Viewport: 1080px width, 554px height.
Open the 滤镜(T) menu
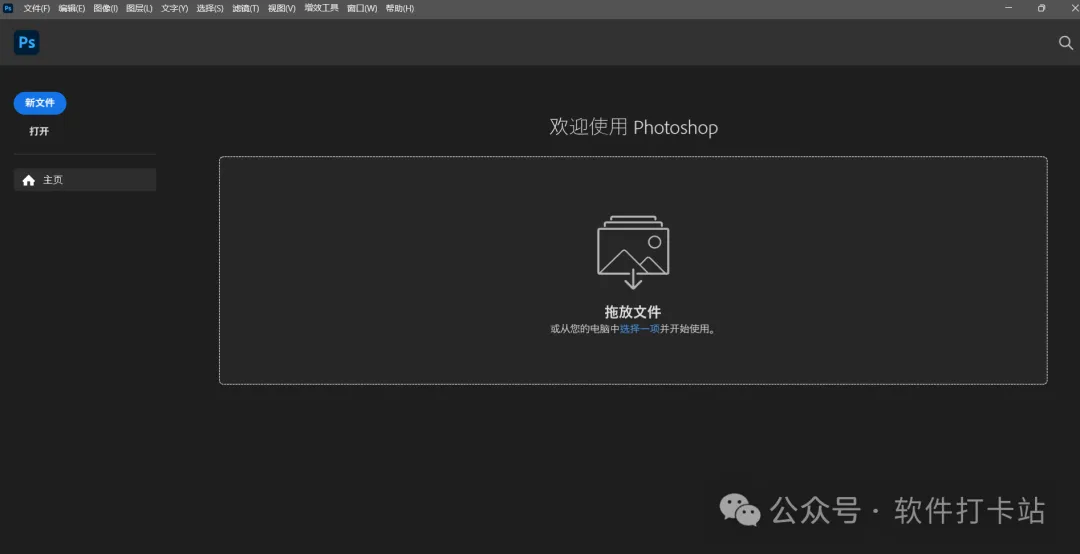[x=245, y=8]
